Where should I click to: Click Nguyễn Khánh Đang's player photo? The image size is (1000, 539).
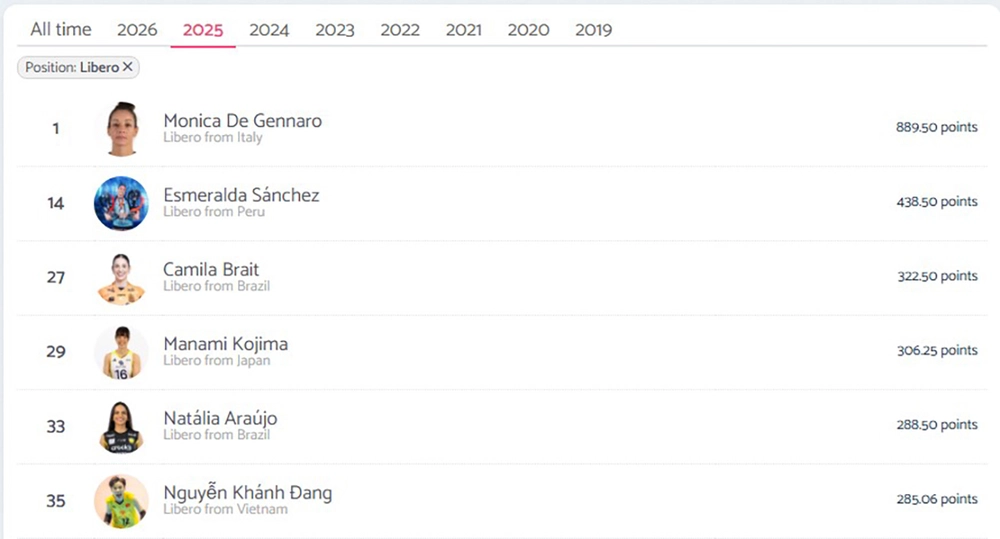(x=121, y=501)
